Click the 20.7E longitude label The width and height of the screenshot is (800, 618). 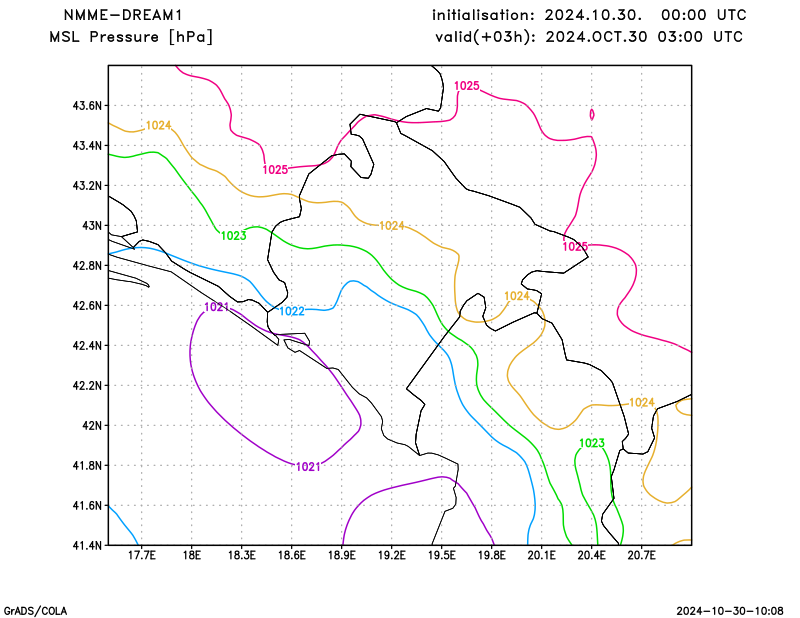641,556
